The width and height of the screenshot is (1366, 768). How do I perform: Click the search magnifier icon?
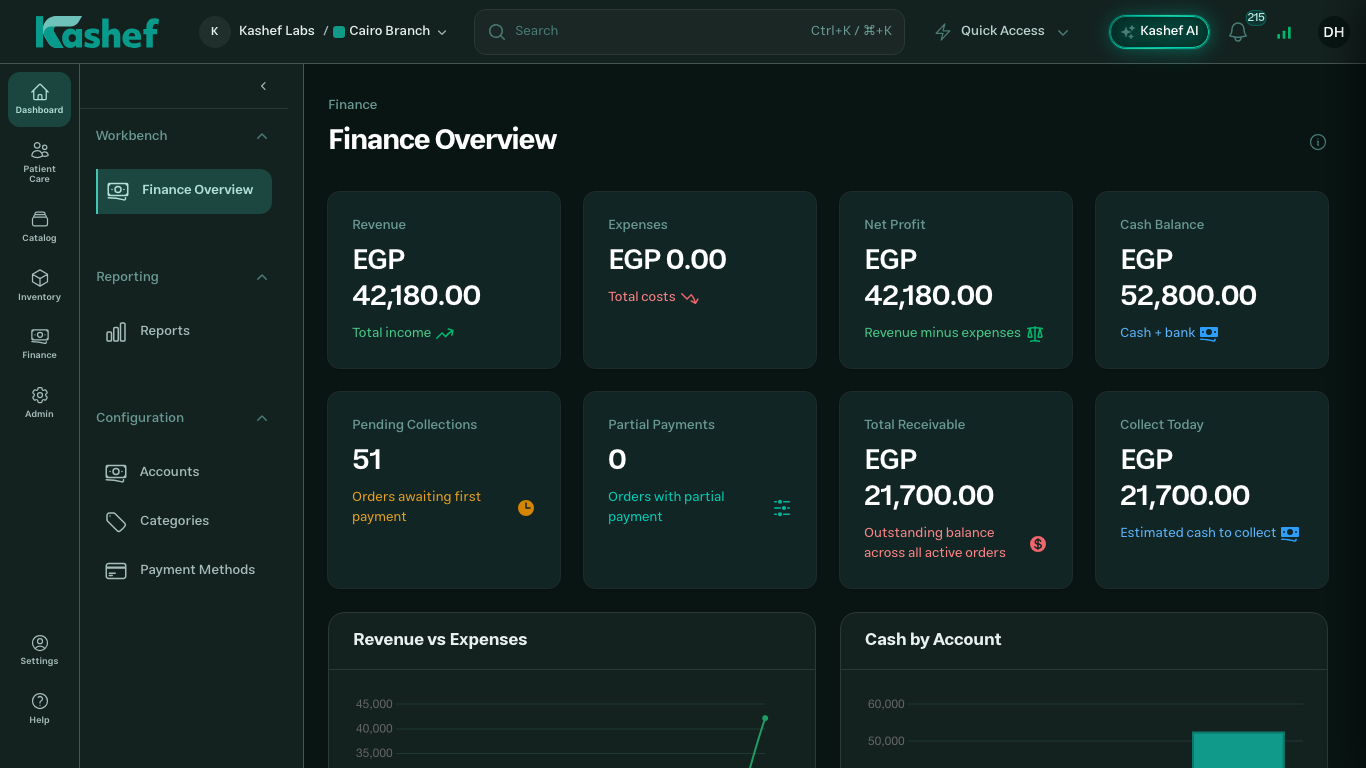click(497, 32)
